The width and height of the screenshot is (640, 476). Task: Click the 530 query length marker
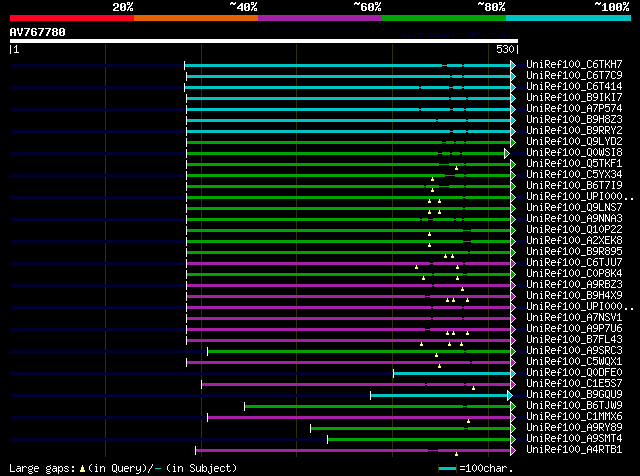505,49
